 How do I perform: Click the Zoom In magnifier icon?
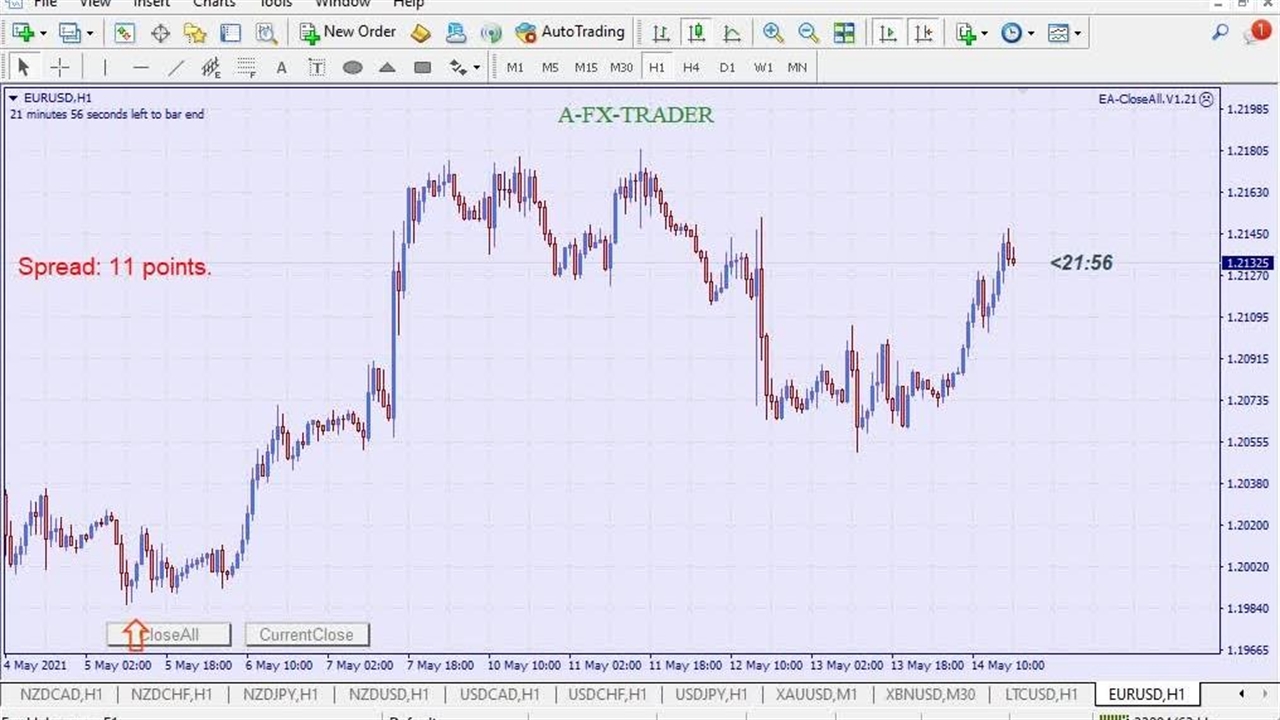[773, 33]
